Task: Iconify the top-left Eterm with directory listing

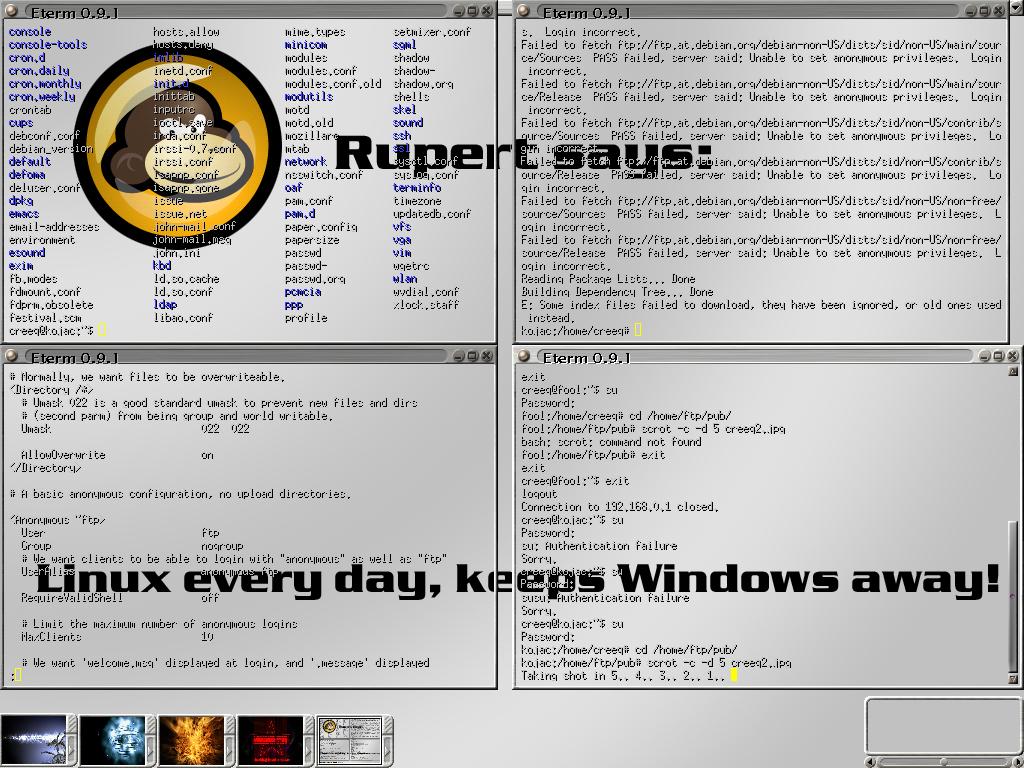Action: click(x=458, y=11)
